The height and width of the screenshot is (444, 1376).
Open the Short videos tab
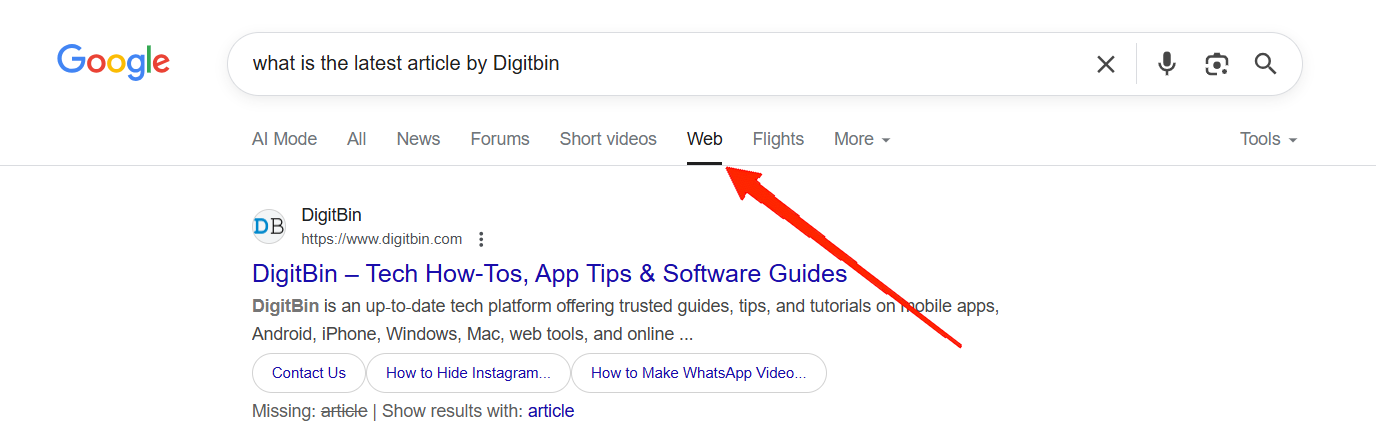coord(608,139)
